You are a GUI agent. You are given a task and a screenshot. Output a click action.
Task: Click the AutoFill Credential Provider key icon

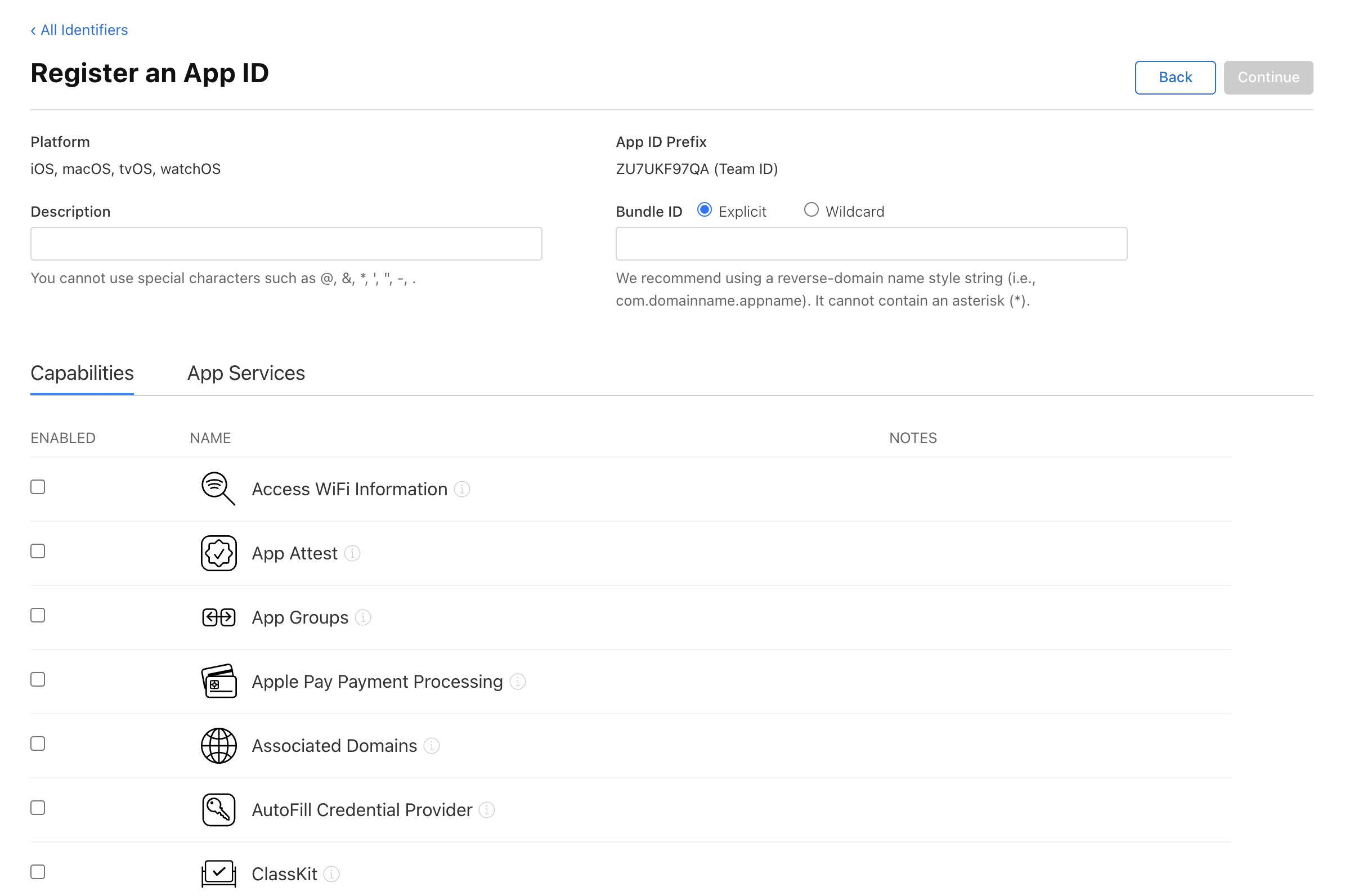218,809
